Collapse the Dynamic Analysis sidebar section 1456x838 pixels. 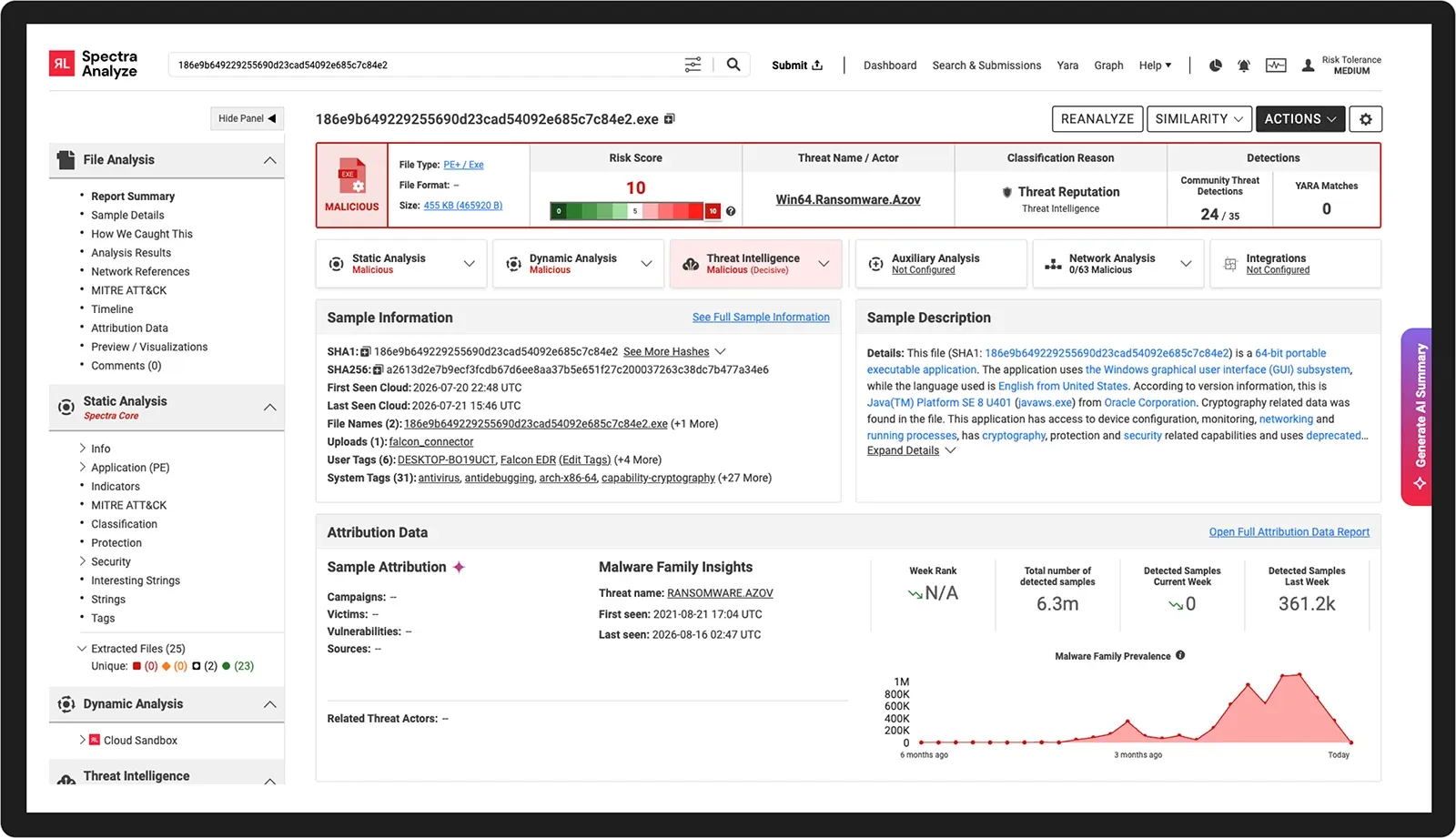tap(269, 704)
